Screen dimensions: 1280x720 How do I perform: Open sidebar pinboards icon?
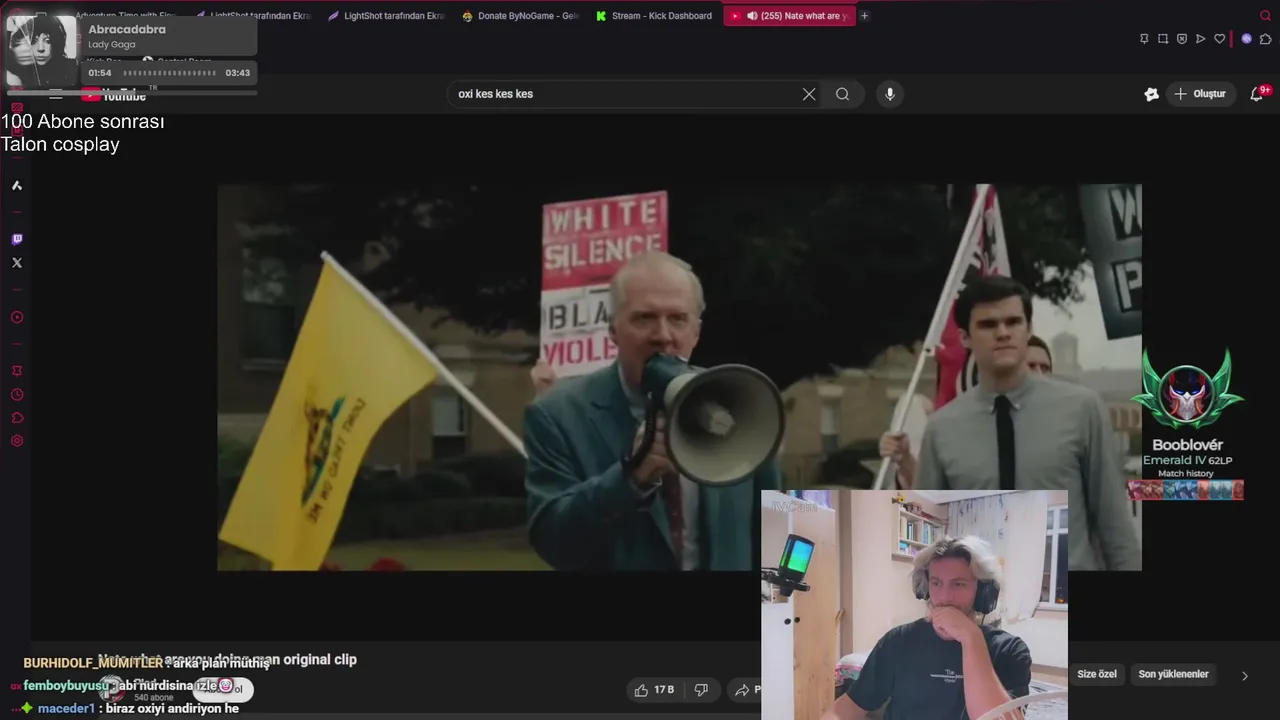tap(17, 371)
